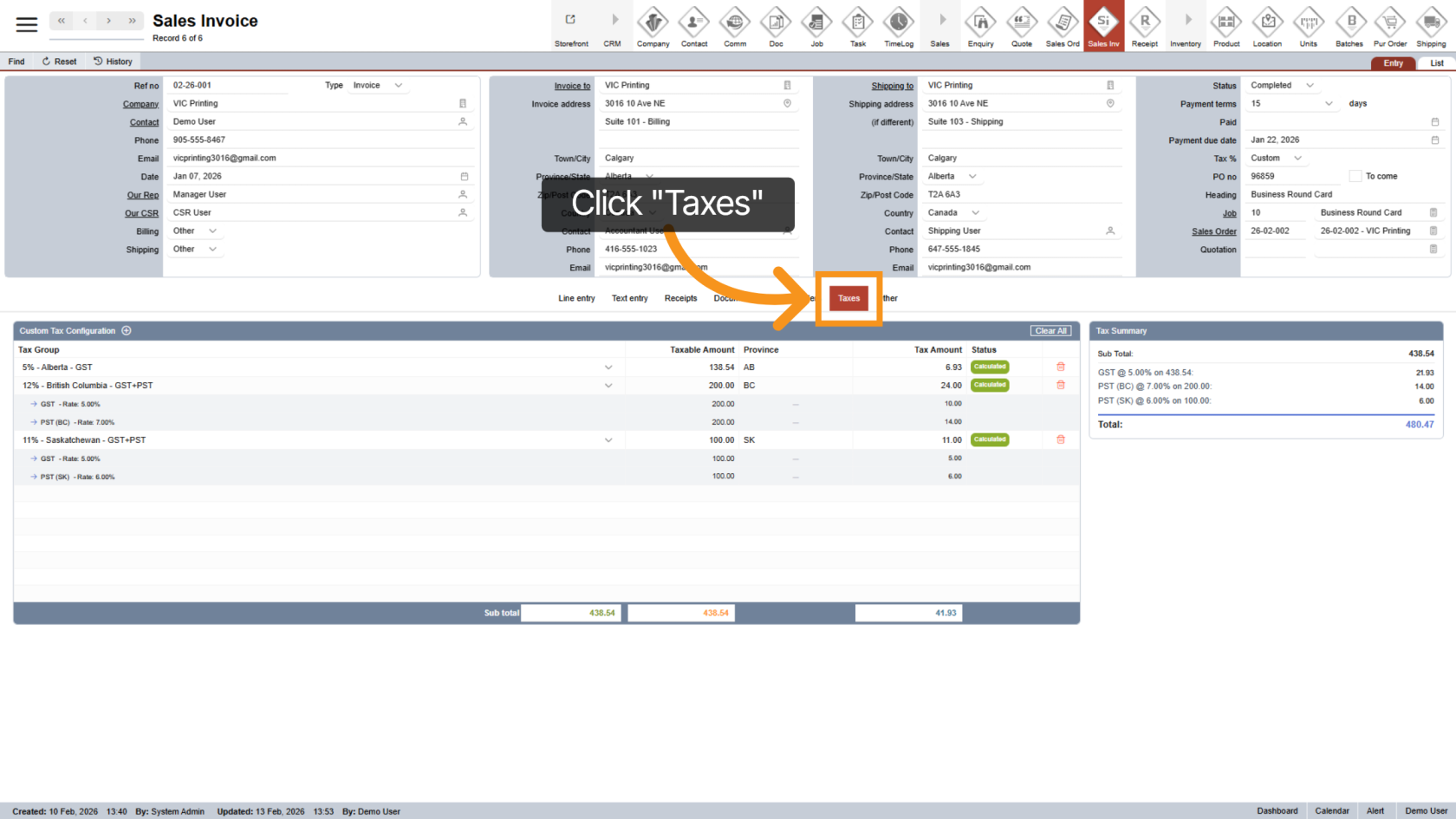Tick the PO 'To come' checkbox

(1355, 177)
